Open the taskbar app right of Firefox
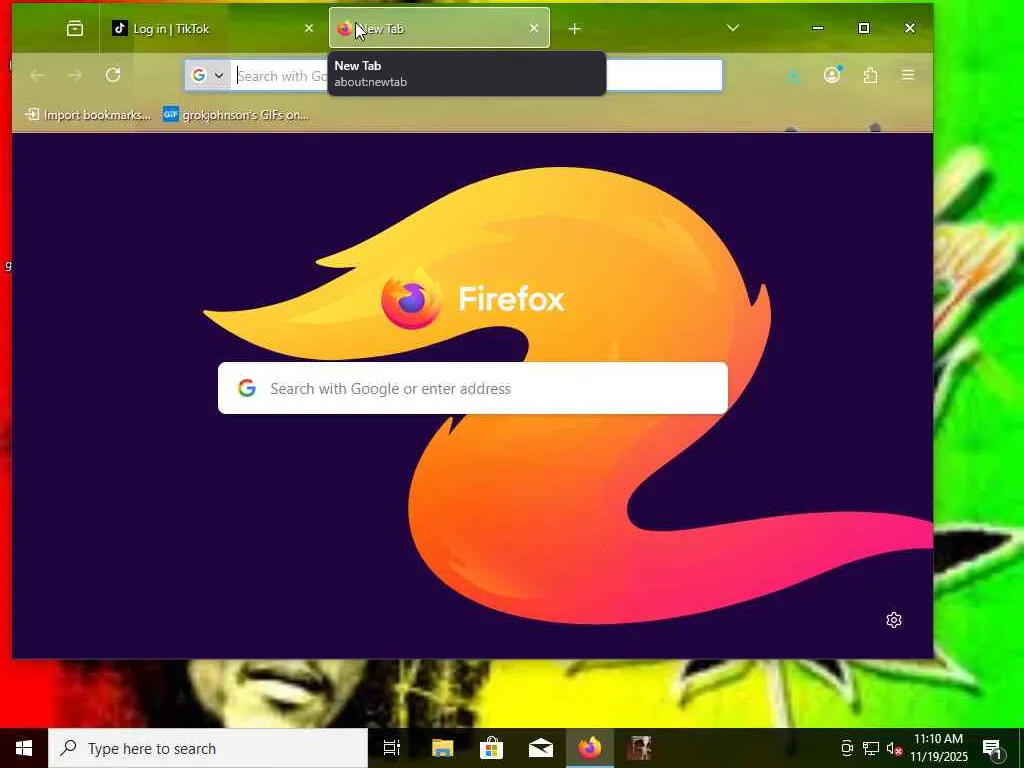Screen dimensions: 1024x768 (x=639, y=748)
